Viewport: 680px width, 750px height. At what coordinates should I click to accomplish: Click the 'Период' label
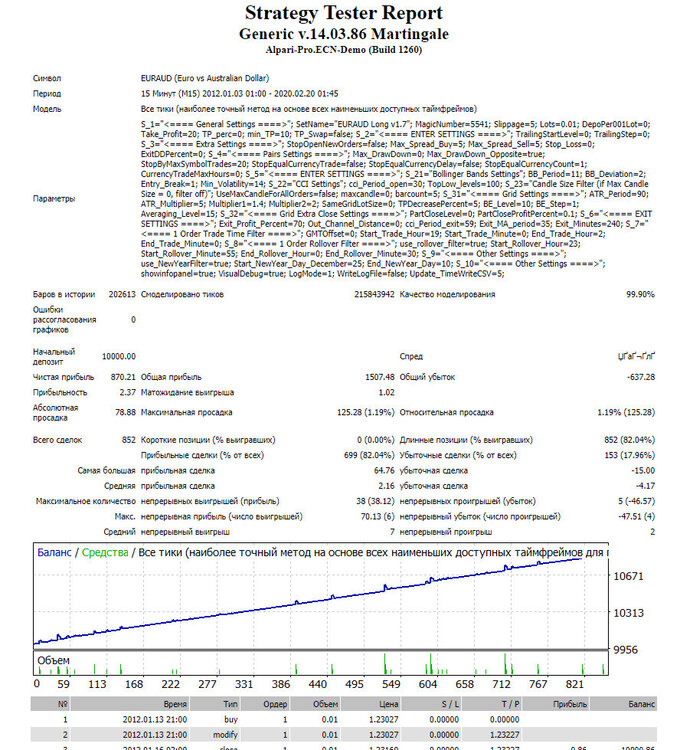click(x=47, y=94)
